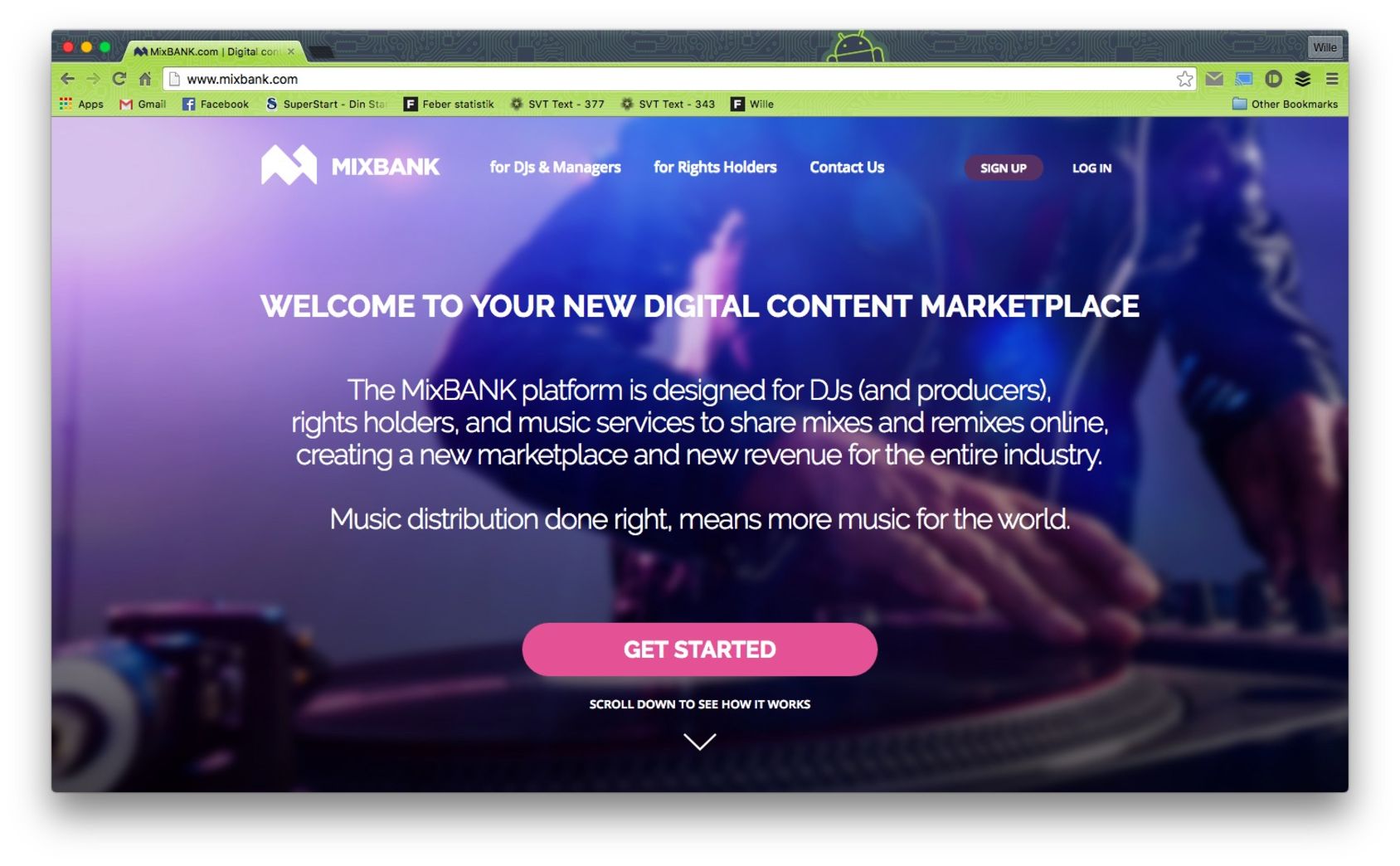Open the for DJs & Managers page

tap(555, 168)
